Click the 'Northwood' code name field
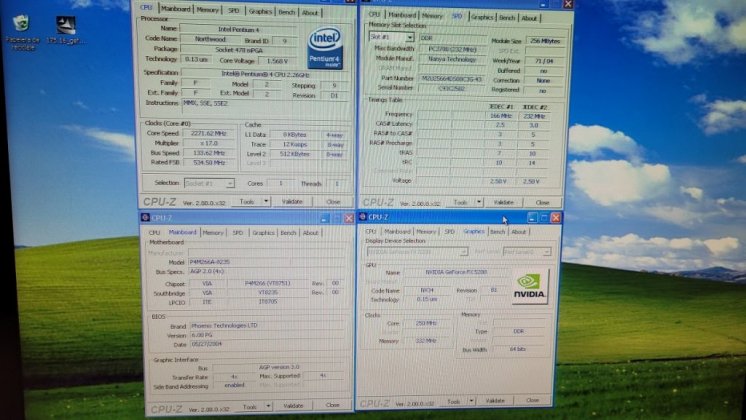The image size is (746, 420). tap(210, 39)
